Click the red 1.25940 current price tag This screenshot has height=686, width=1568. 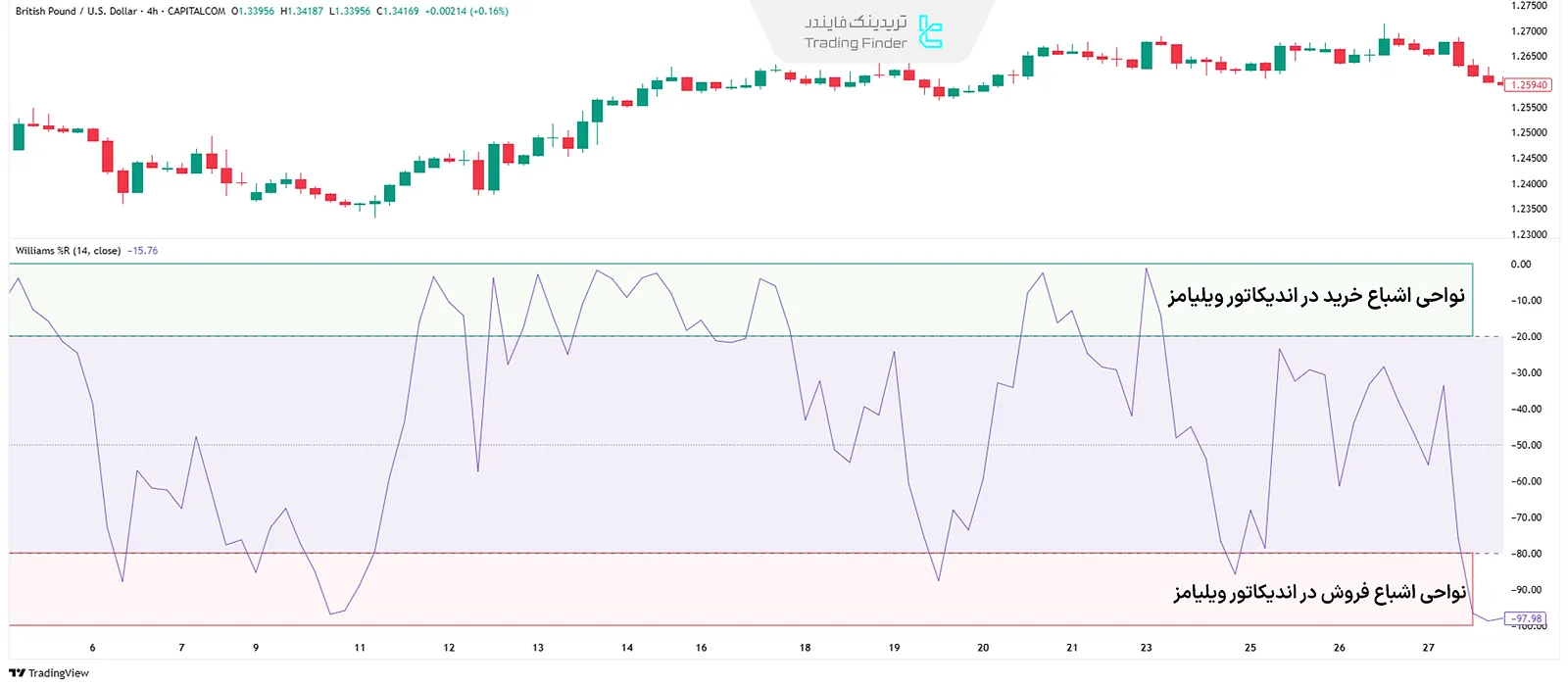1528,85
